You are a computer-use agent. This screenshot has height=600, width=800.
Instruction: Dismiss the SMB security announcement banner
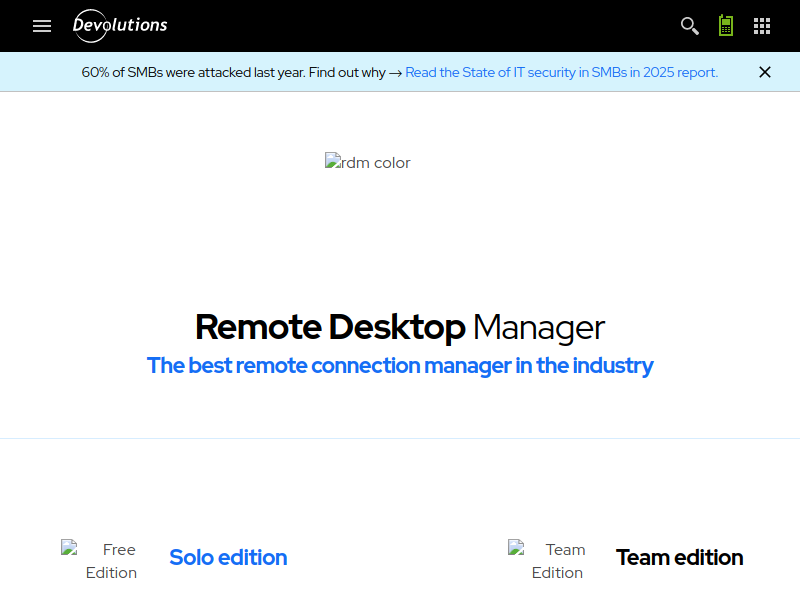point(765,72)
